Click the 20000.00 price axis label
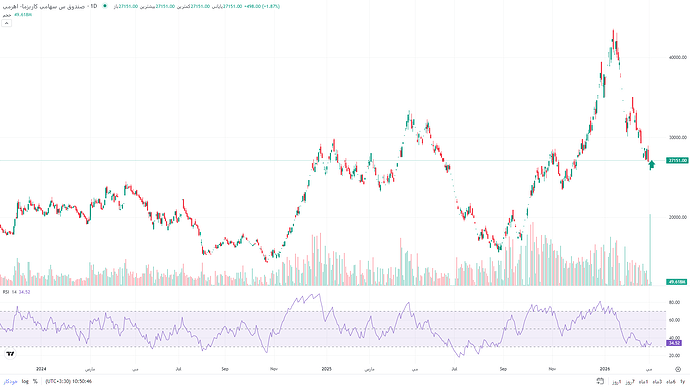 coord(679,217)
